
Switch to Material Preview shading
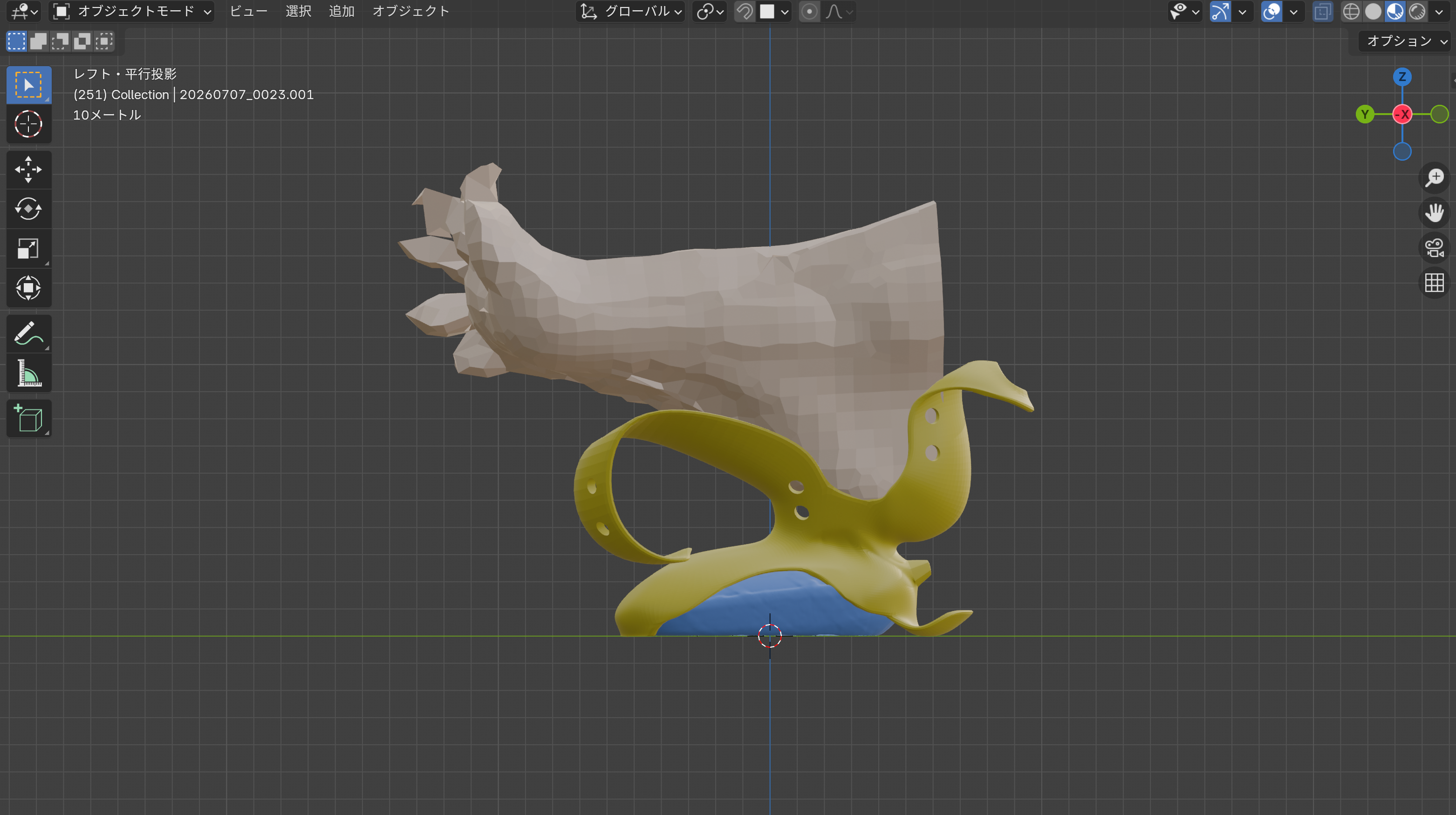tap(1395, 11)
